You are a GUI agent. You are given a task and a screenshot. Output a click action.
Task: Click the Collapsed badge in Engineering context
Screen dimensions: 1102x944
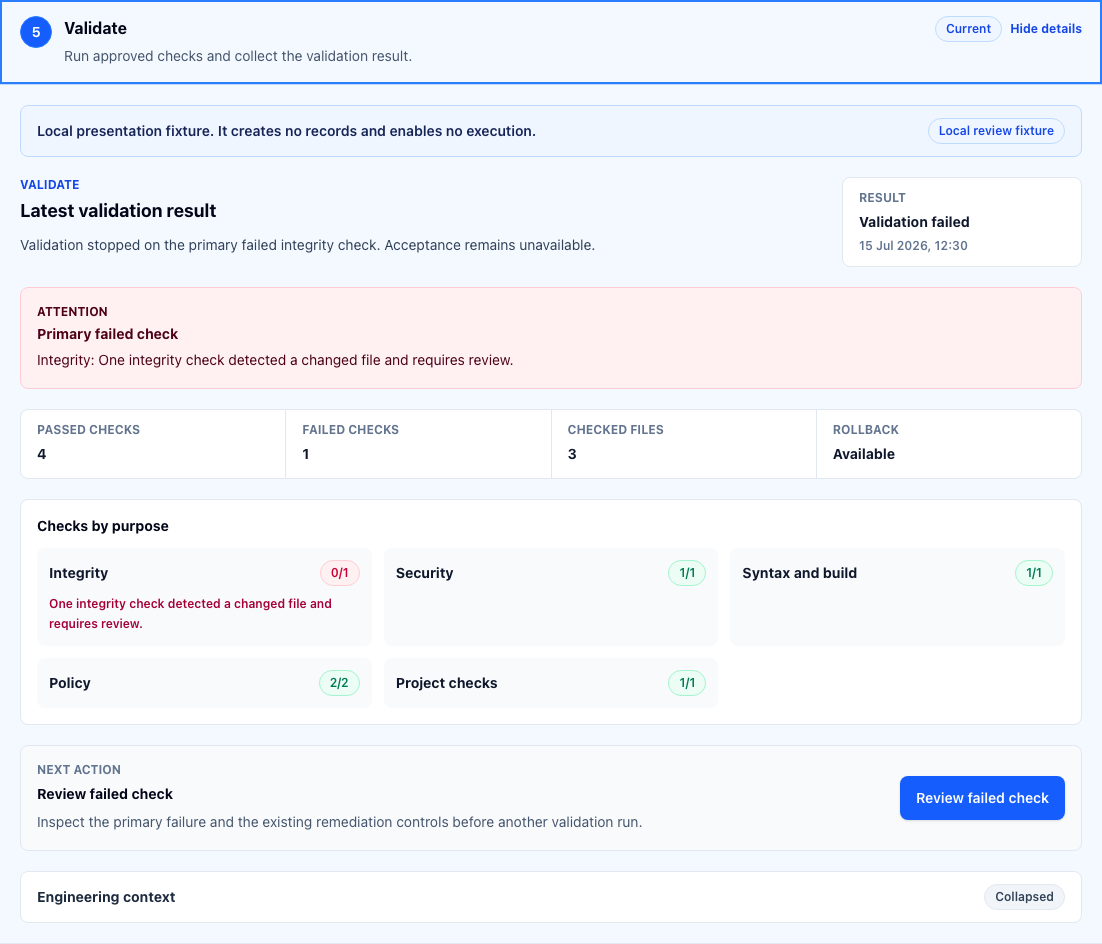[1024, 897]
